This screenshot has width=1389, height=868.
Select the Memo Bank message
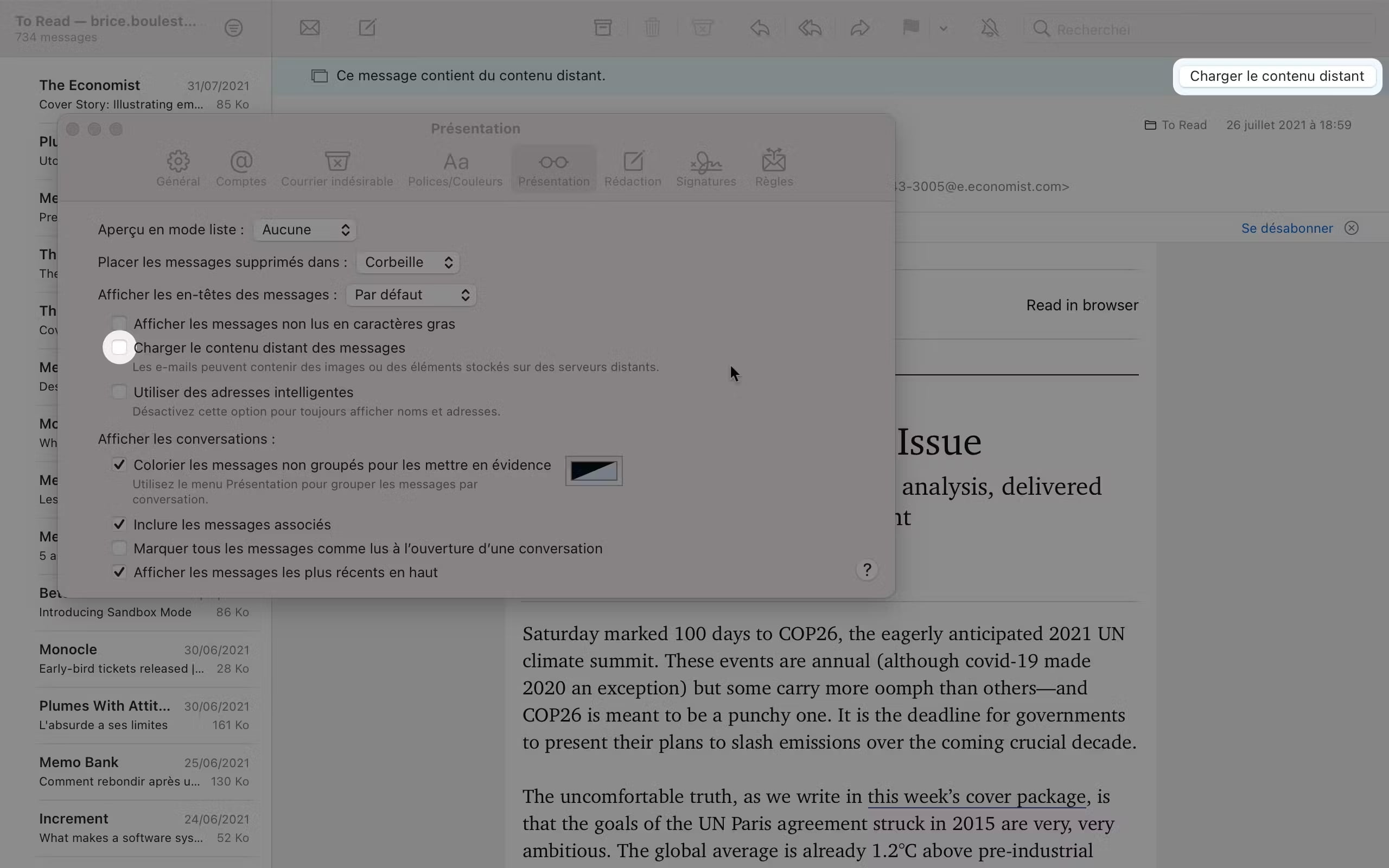[144, 771]
